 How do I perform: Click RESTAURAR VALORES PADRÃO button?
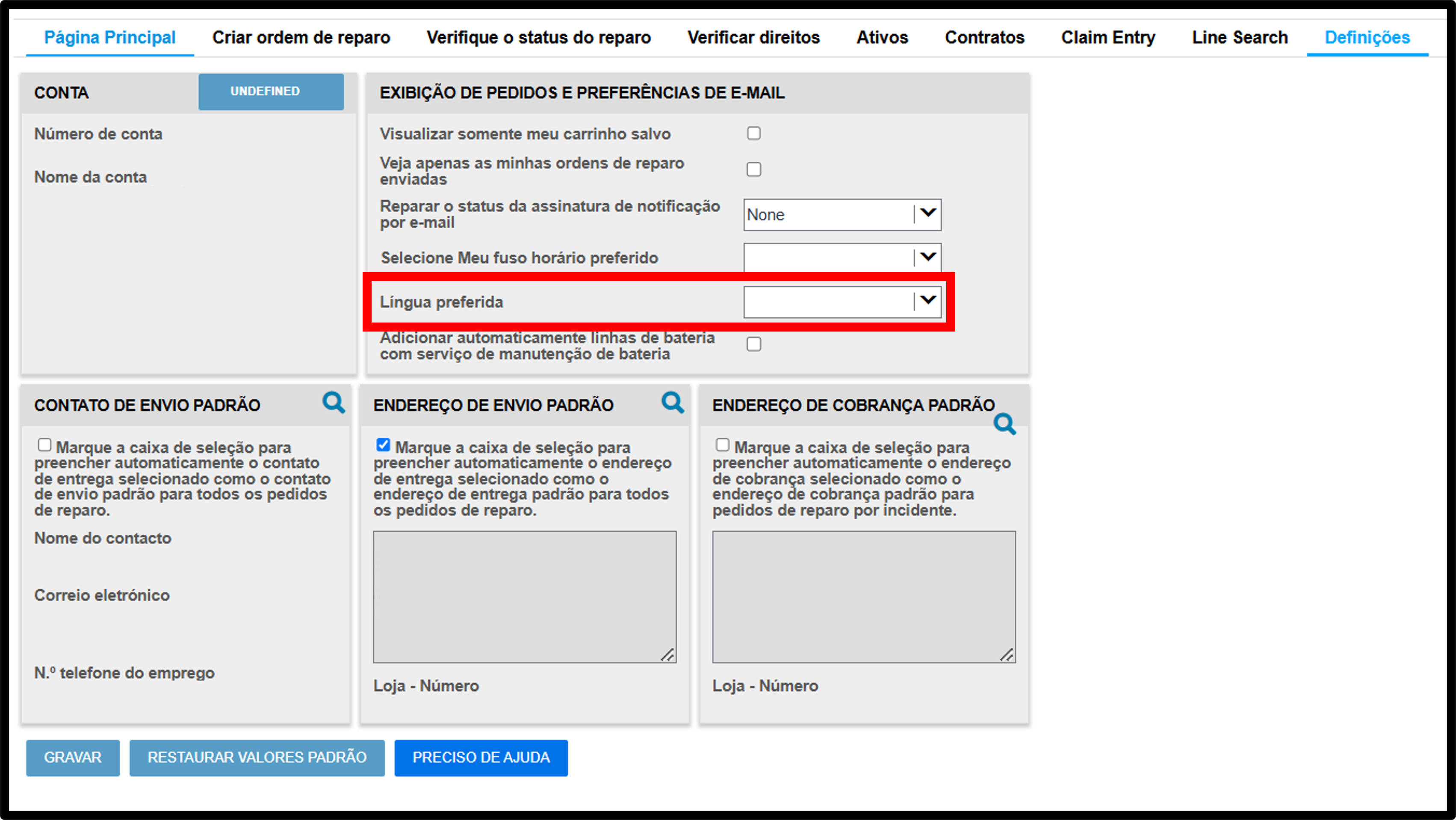(x=257, y=758)
